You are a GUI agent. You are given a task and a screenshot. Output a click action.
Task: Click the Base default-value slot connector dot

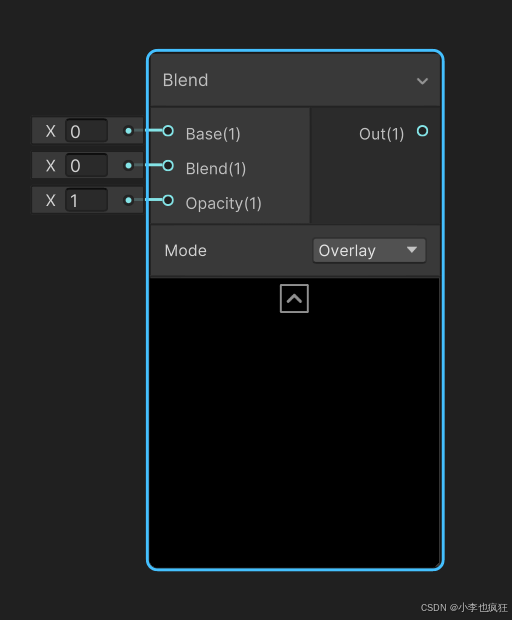point(128,131)
